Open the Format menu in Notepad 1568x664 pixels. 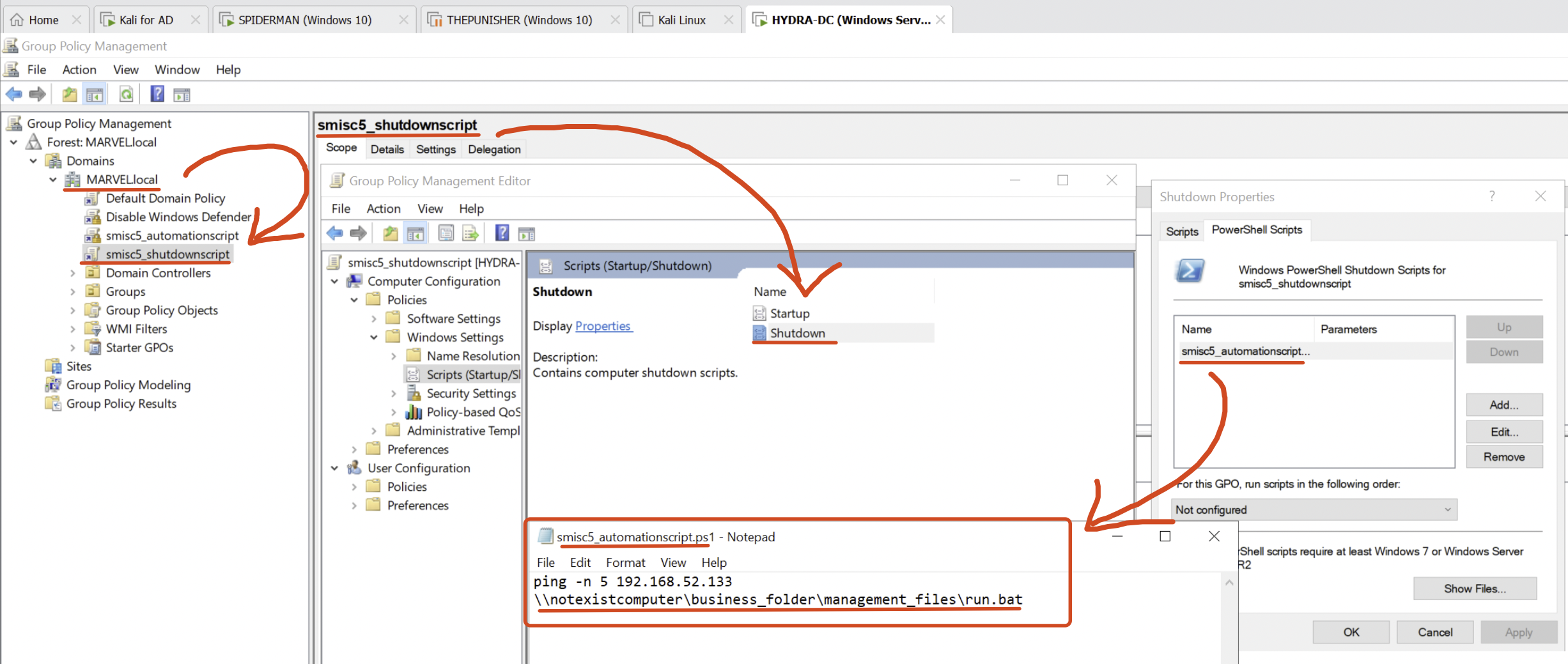click(625, 562)
